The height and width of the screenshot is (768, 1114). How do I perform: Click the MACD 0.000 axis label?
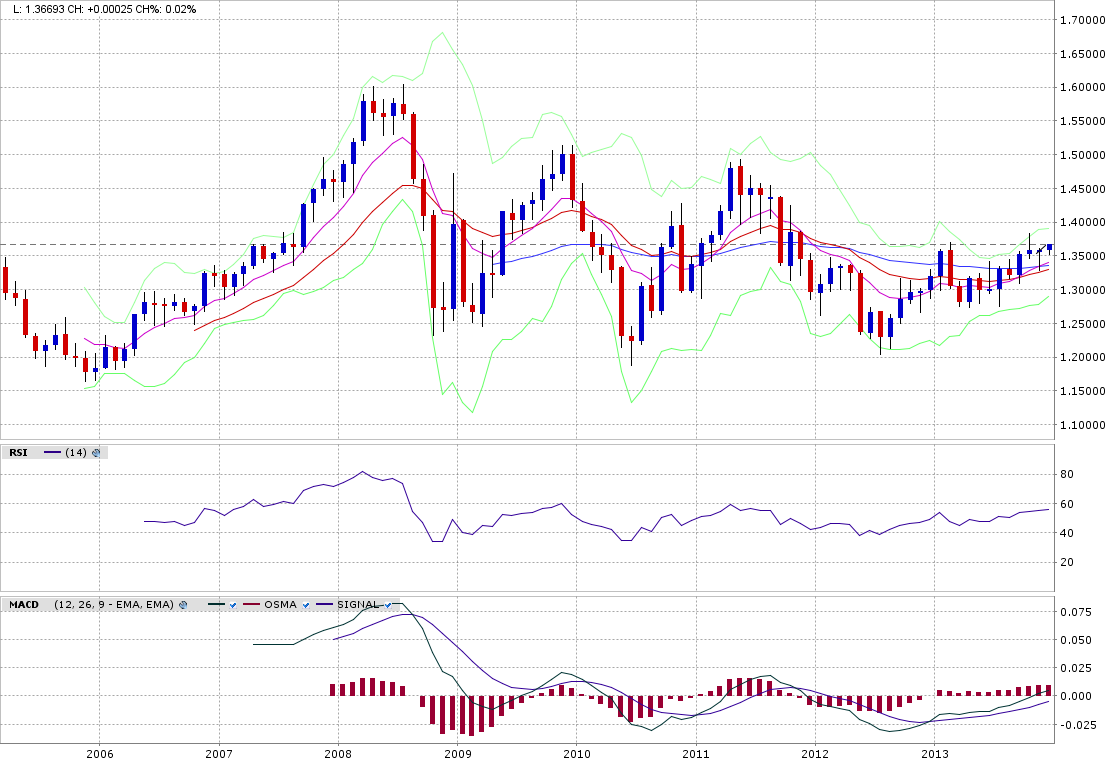pos(1076,696)
